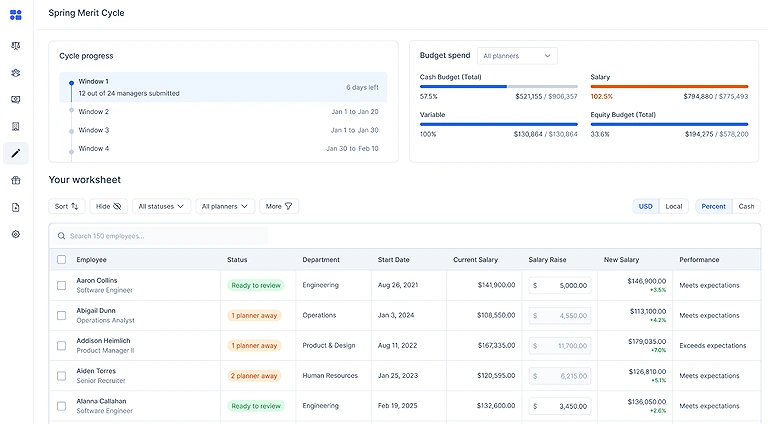The height and width of the screenshot is (424, 768).
Task: Open the gift box sidebar icon
Action: pos(16,181)
